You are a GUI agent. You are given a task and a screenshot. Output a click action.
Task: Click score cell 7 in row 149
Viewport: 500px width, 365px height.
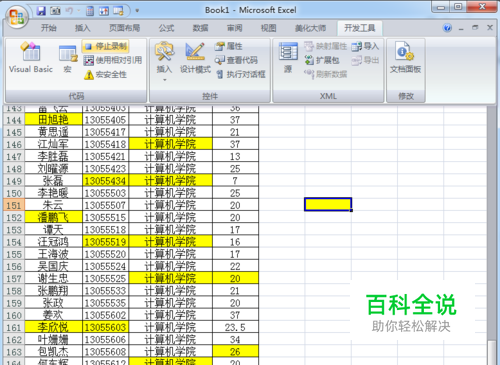235,181
